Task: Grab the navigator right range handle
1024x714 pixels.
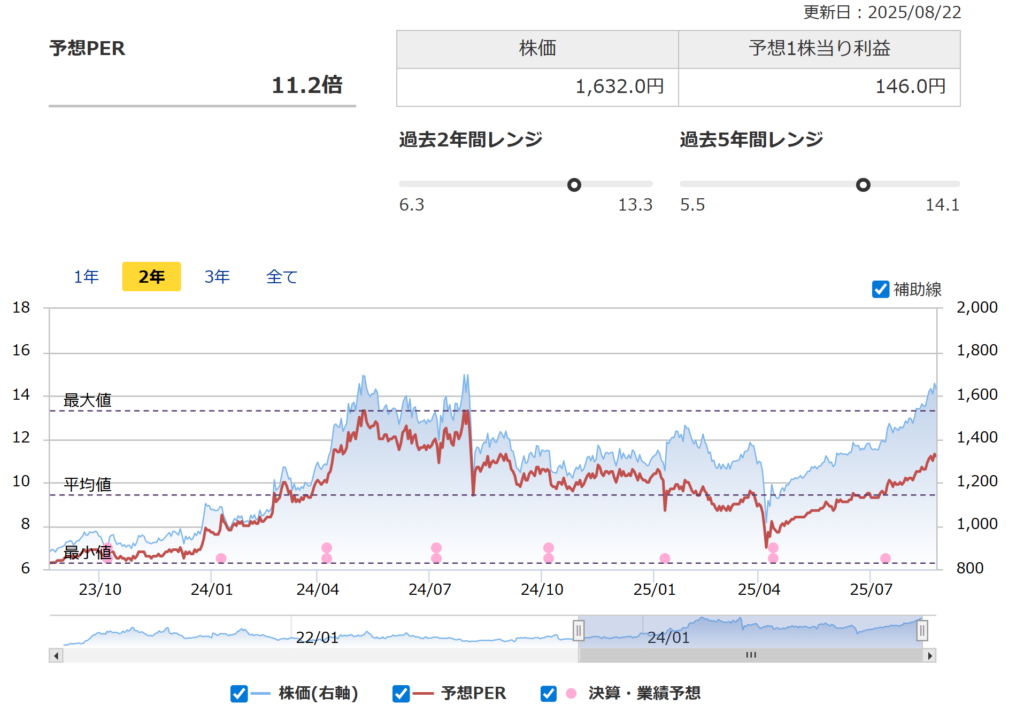Action: [922, 630]
